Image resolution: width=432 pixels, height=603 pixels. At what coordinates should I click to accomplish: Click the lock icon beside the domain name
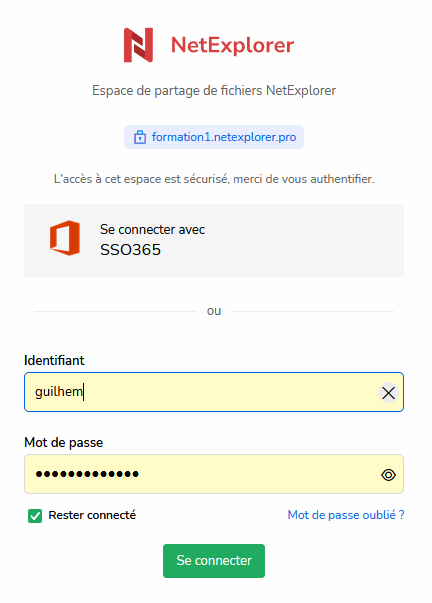point(140,137)
